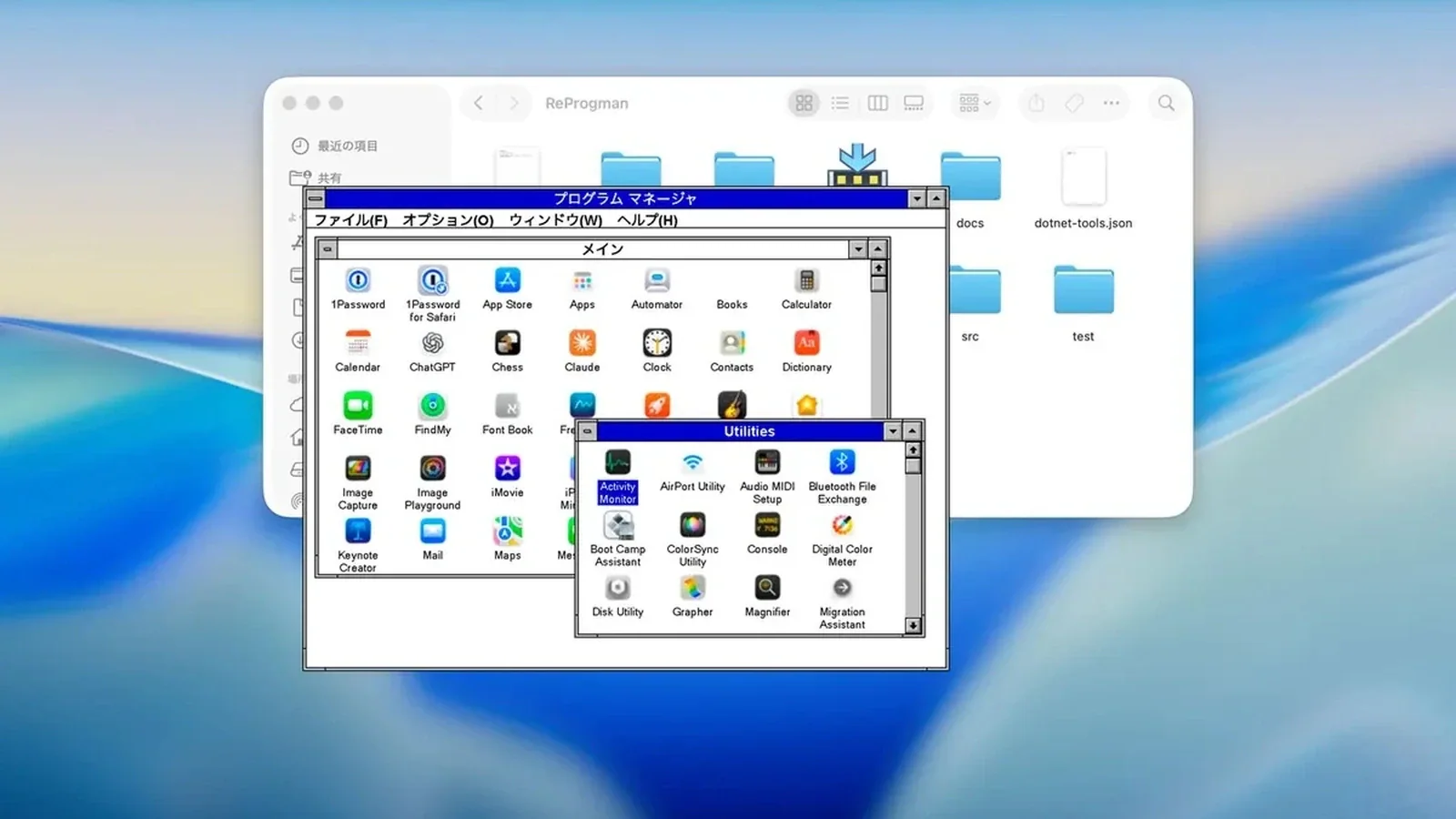Launch the Console icon
Image resolution: width=1456 pixels, height=819 pixels.
coord(767,525)
